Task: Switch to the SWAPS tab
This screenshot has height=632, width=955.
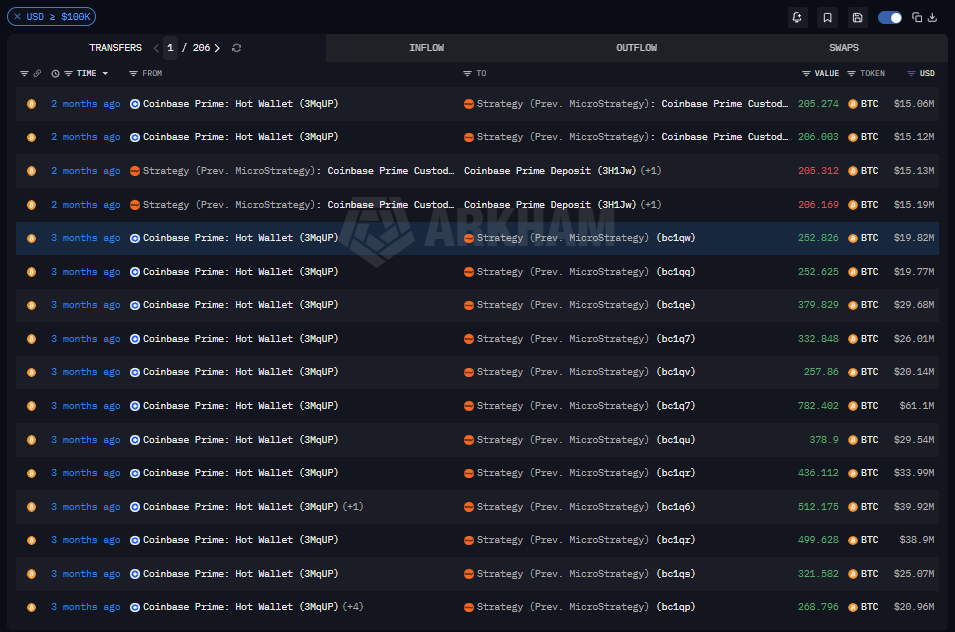Action: tap(844, 47)
